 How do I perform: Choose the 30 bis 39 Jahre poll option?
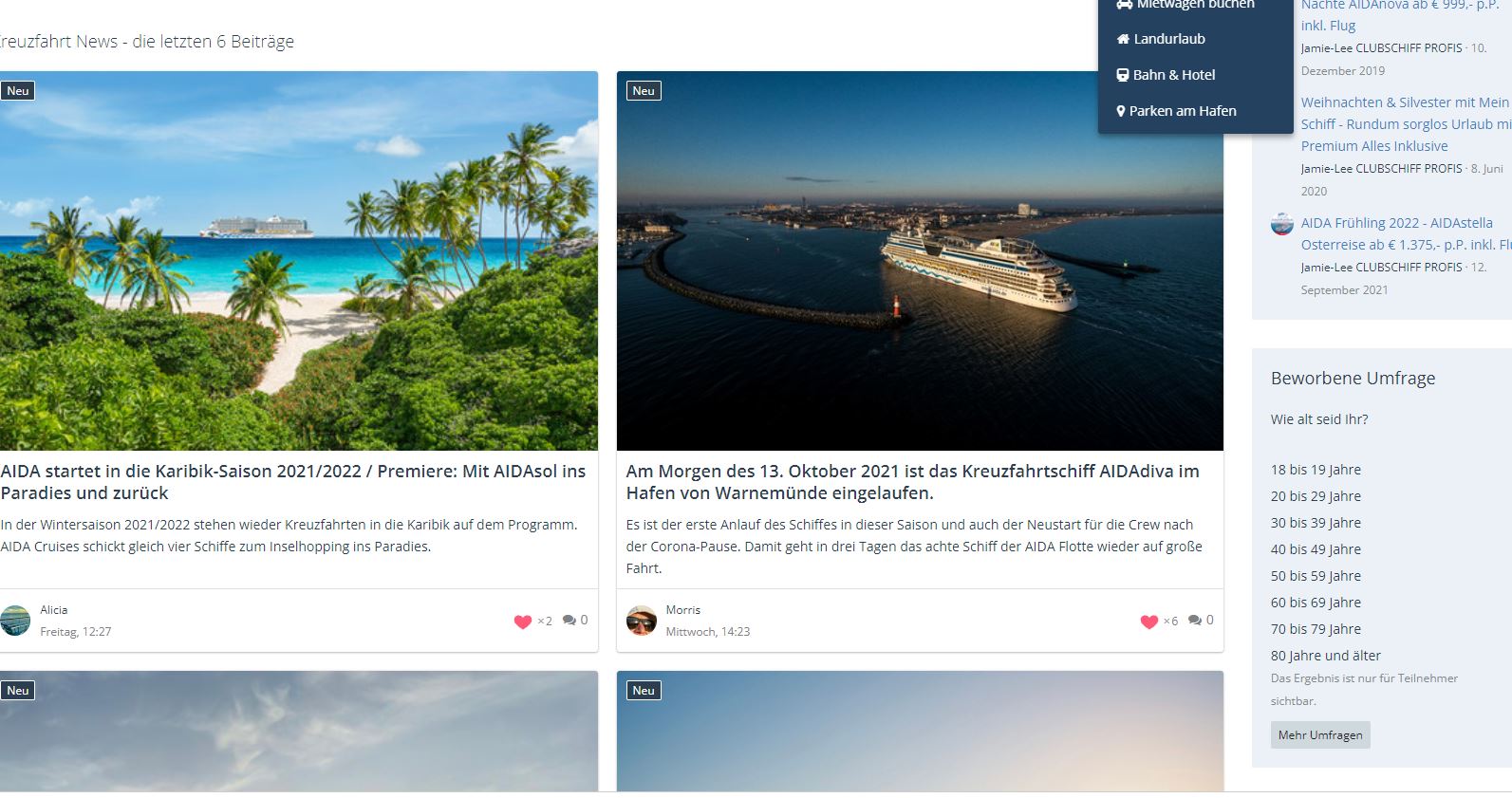coord(1316,523)
